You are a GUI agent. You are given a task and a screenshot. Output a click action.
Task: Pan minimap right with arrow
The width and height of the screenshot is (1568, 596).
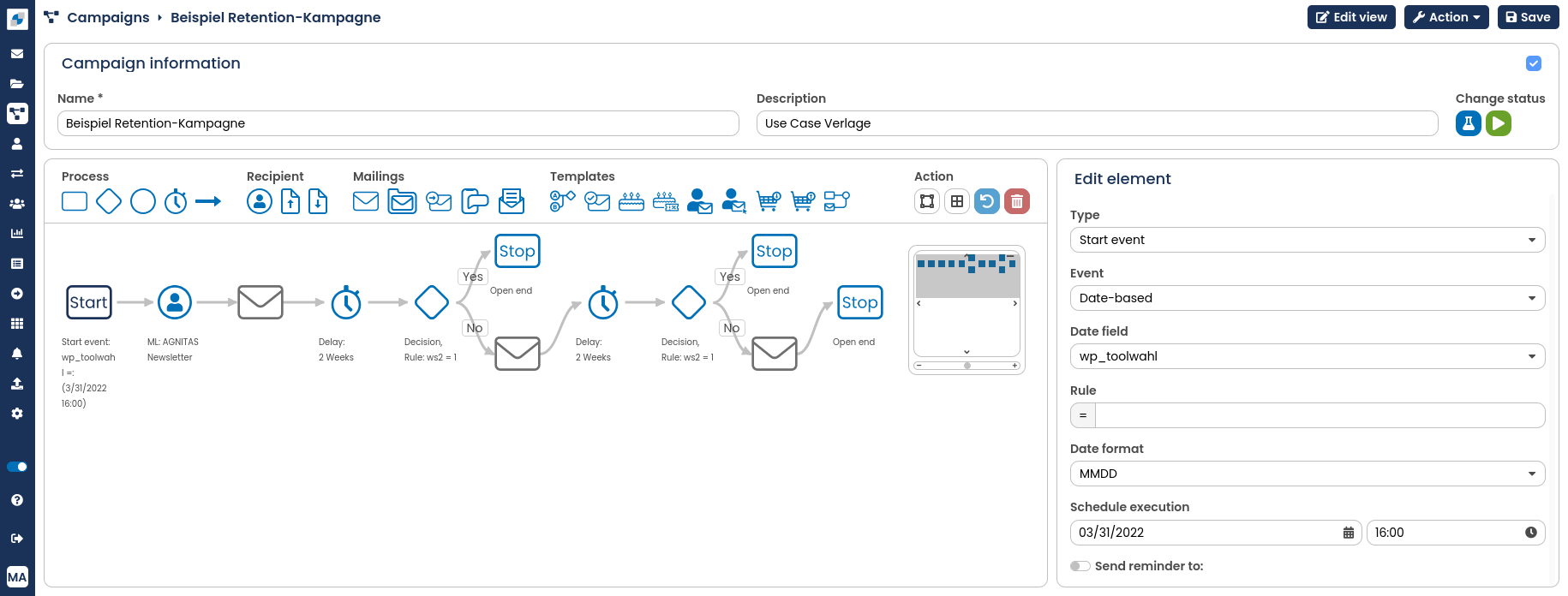(1015, 303)
